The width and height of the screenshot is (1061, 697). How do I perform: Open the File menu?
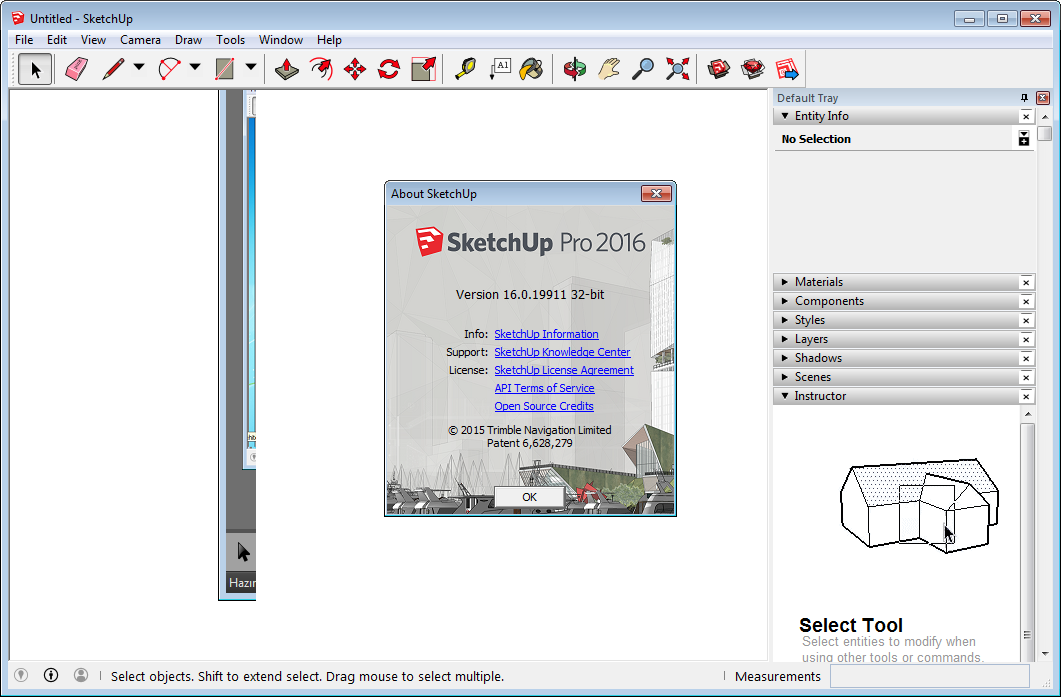24,40
